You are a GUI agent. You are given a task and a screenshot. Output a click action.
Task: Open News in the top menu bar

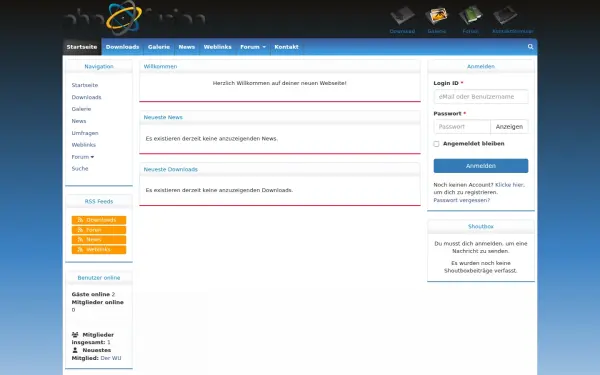point(187,47)
